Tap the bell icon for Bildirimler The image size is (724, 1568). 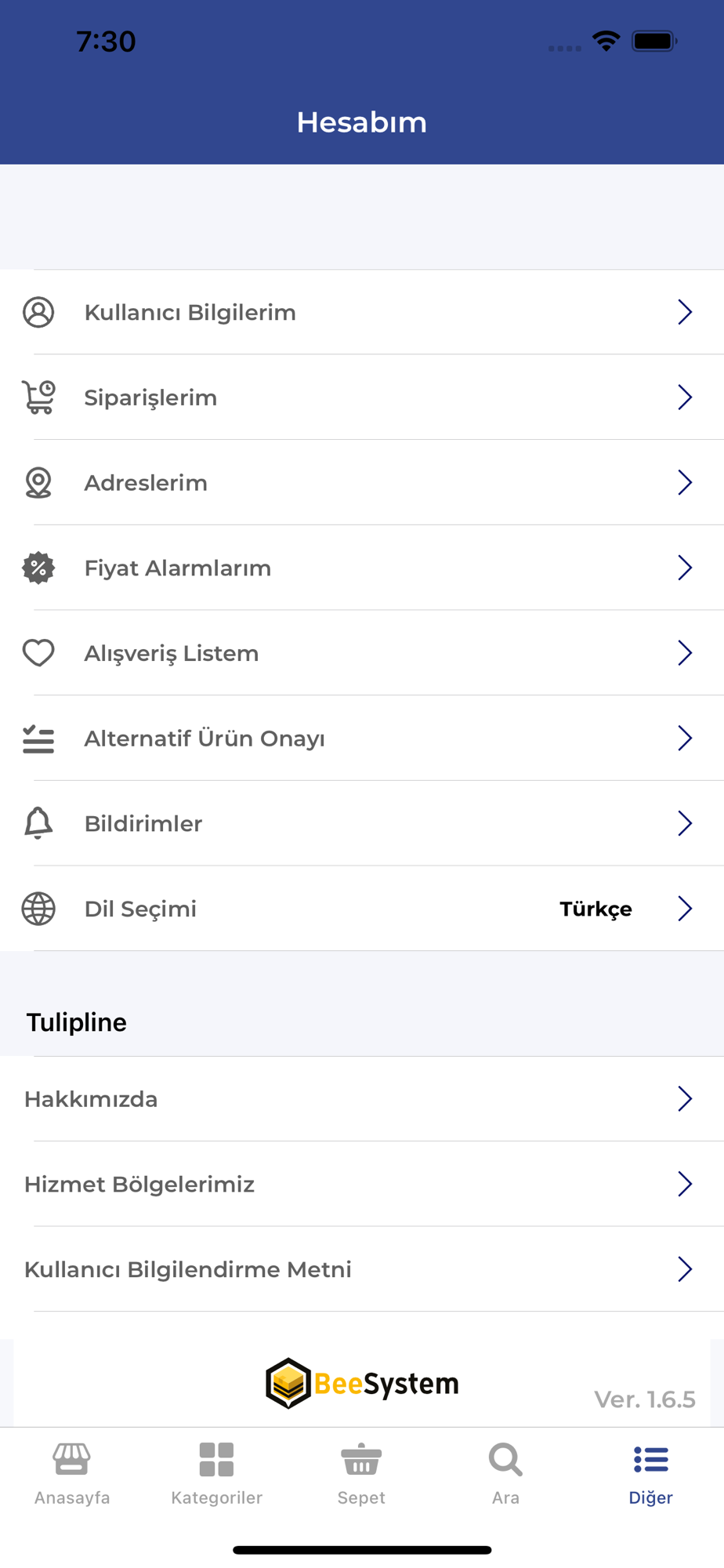38,823
